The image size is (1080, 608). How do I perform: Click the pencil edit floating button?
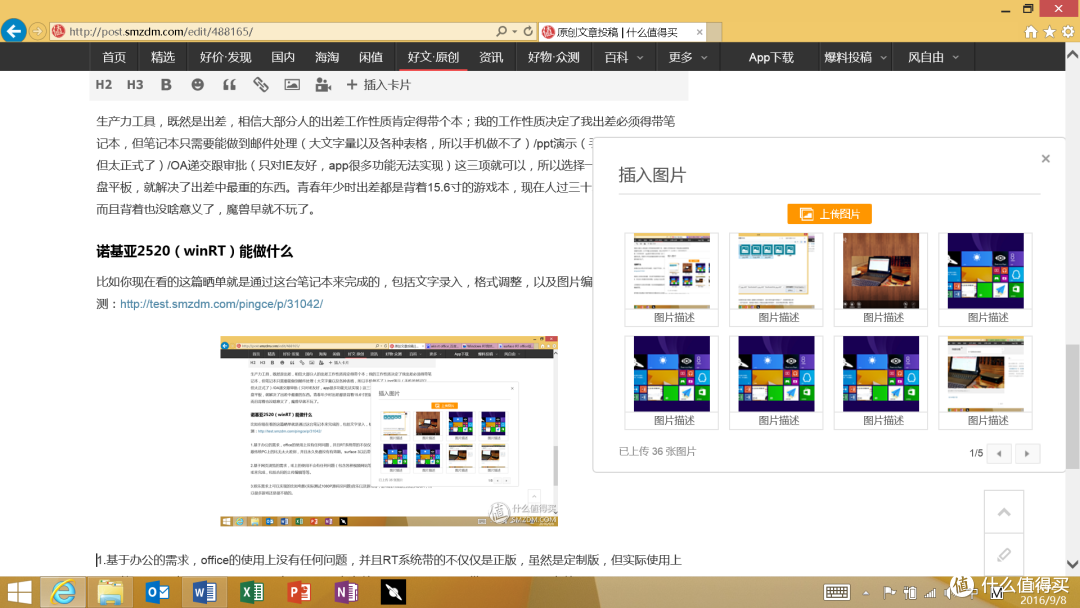[1004, 554]
